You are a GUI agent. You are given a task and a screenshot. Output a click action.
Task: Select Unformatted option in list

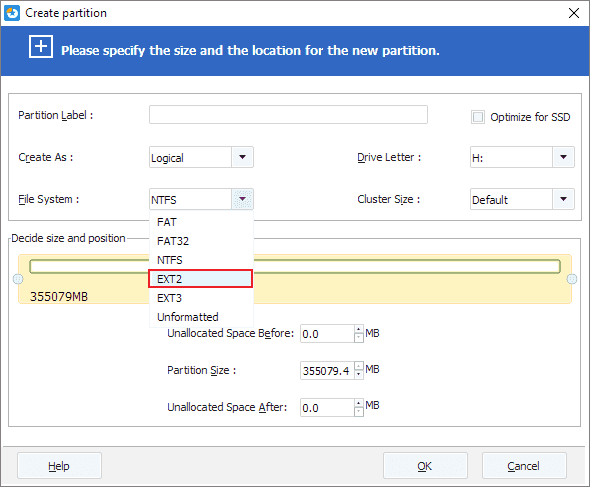point(201,317)
